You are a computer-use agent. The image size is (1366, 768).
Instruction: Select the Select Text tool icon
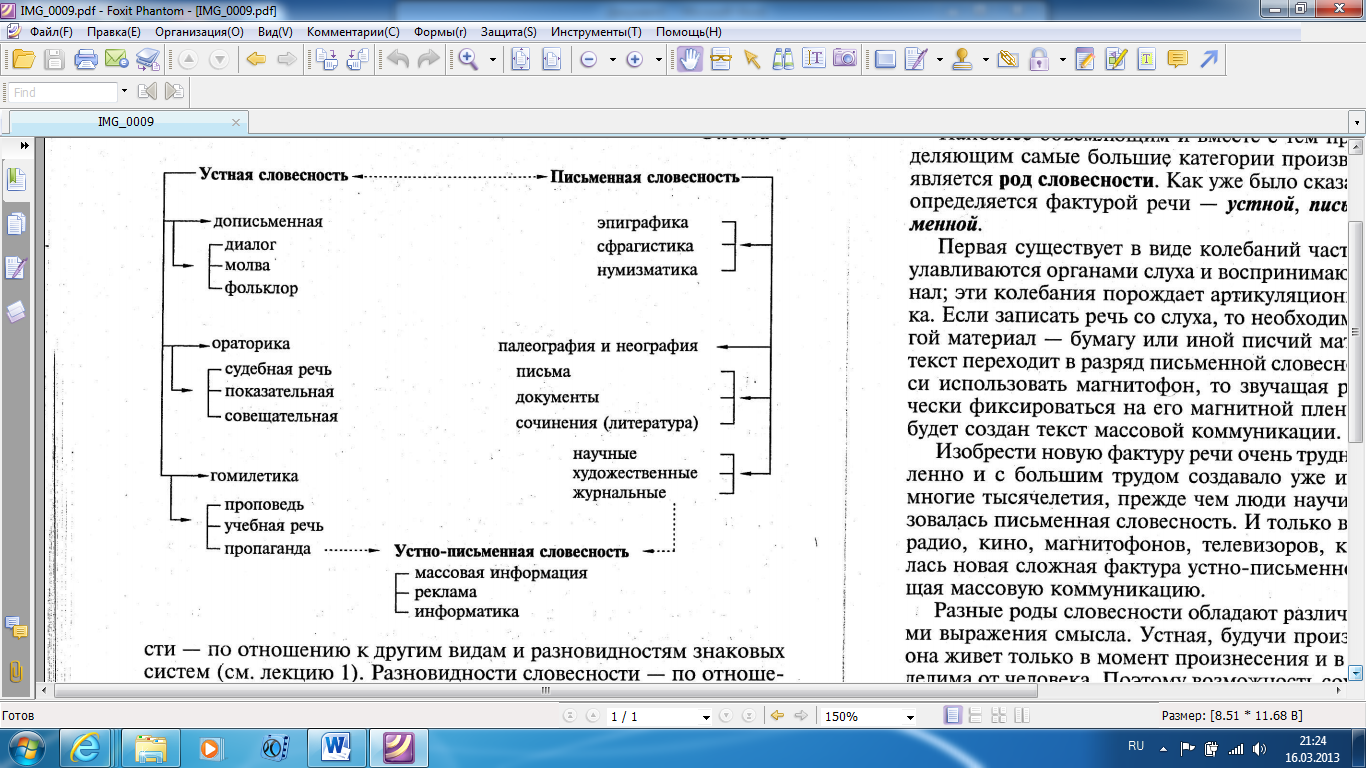click(814, 59)
